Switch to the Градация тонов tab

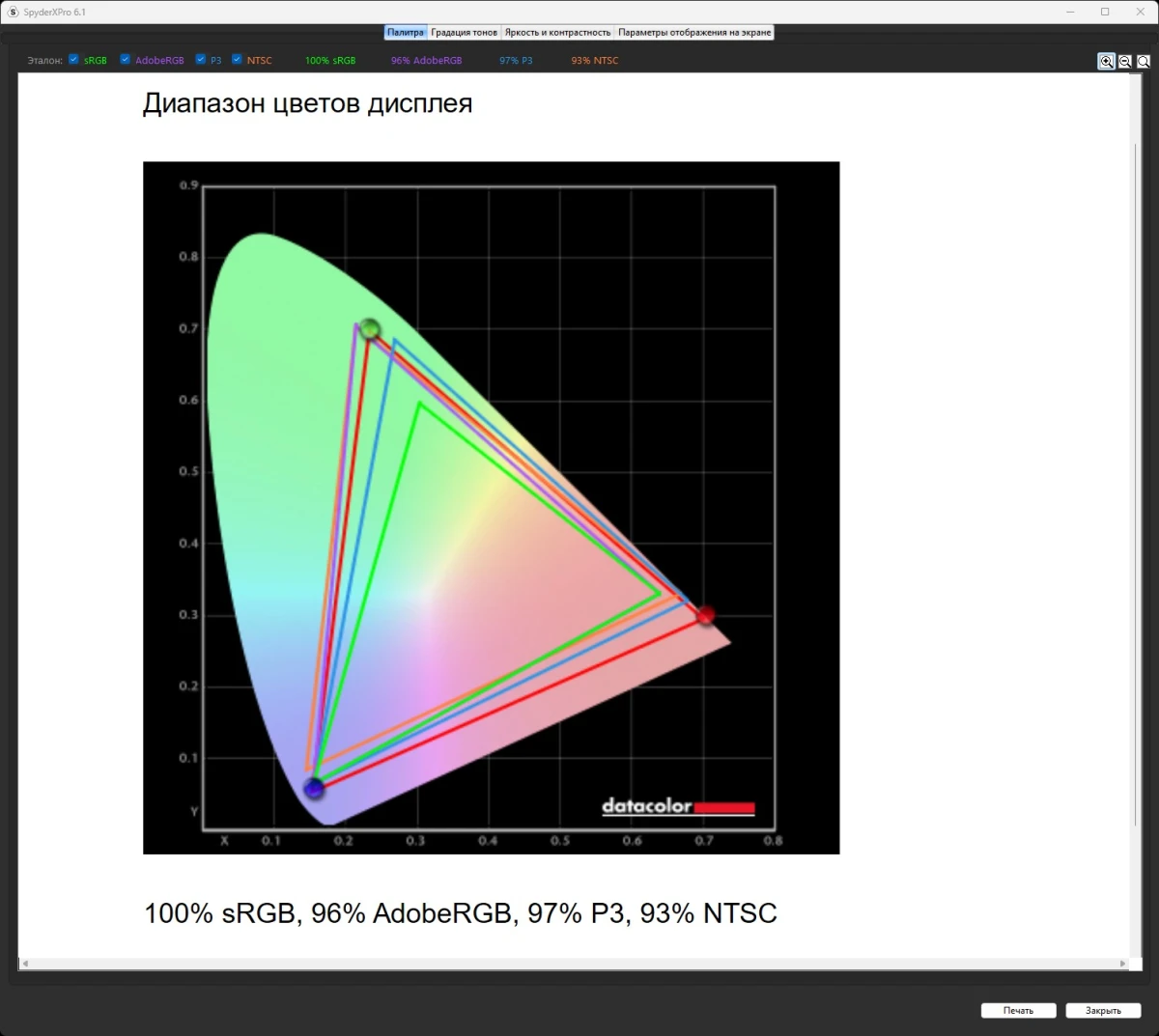point(464,32)
